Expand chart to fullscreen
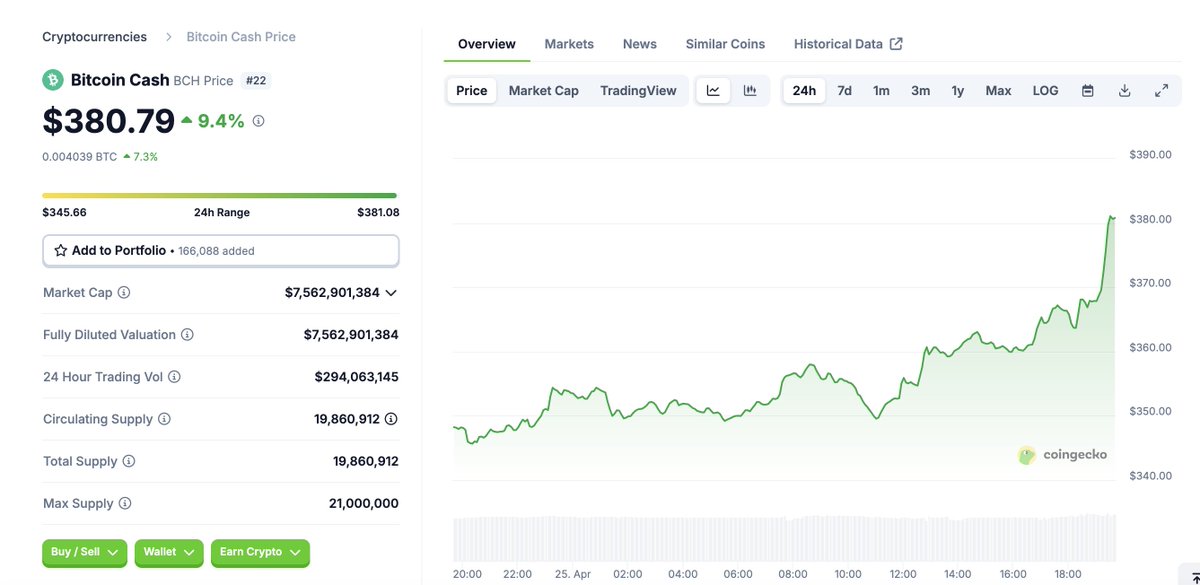 [x=1161, y=91]
